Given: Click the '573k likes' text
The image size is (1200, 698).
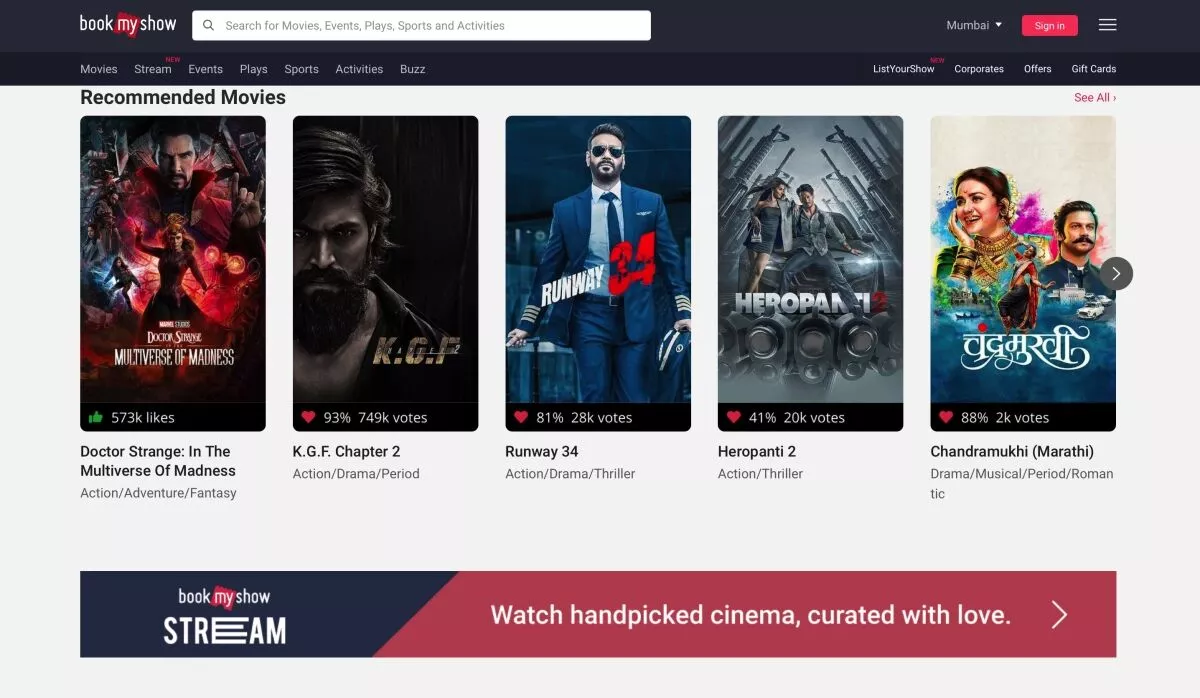Looking at the screenshot, I should coord(143,418).
